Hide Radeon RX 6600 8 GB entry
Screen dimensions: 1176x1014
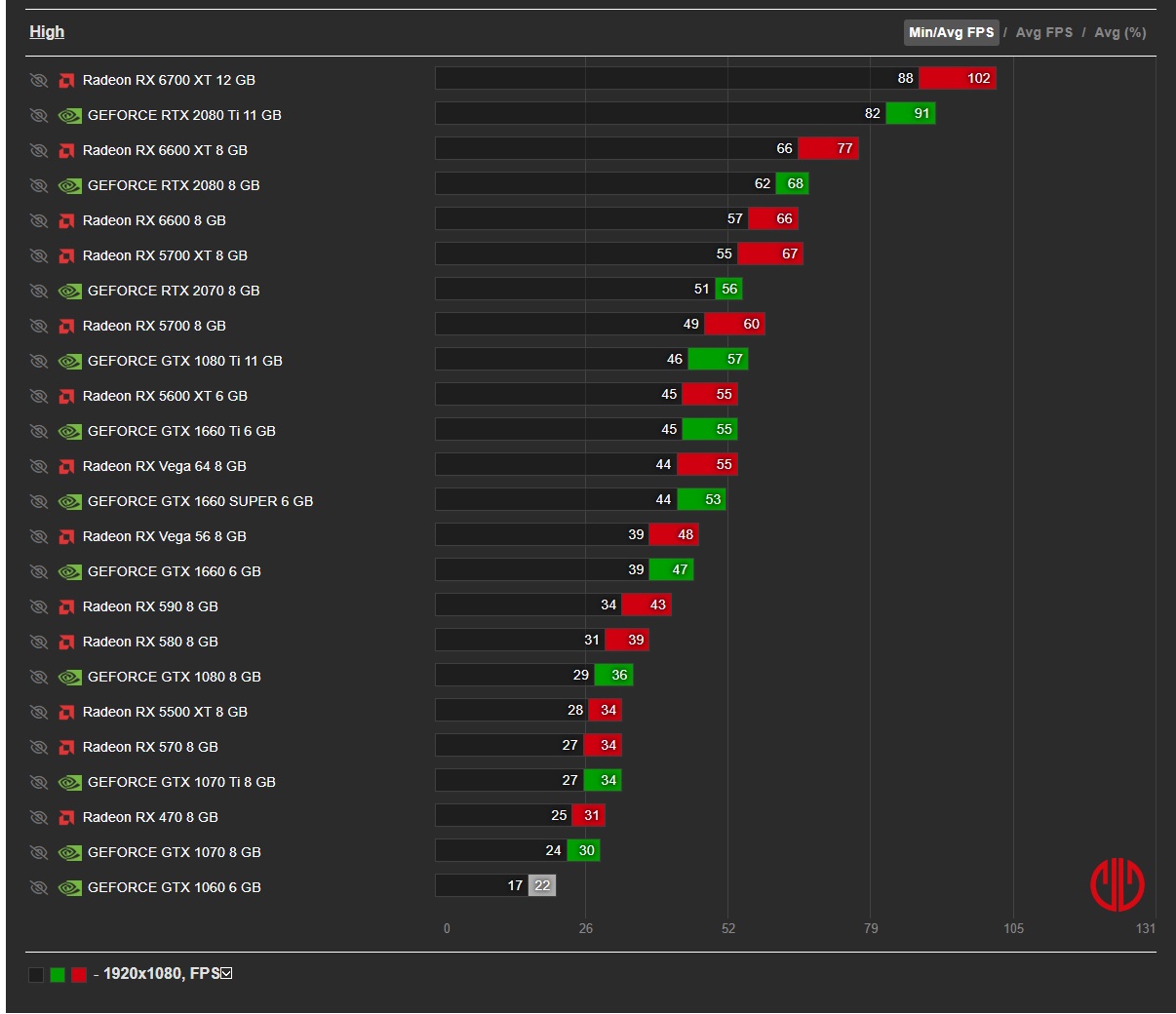pos(39,220)
